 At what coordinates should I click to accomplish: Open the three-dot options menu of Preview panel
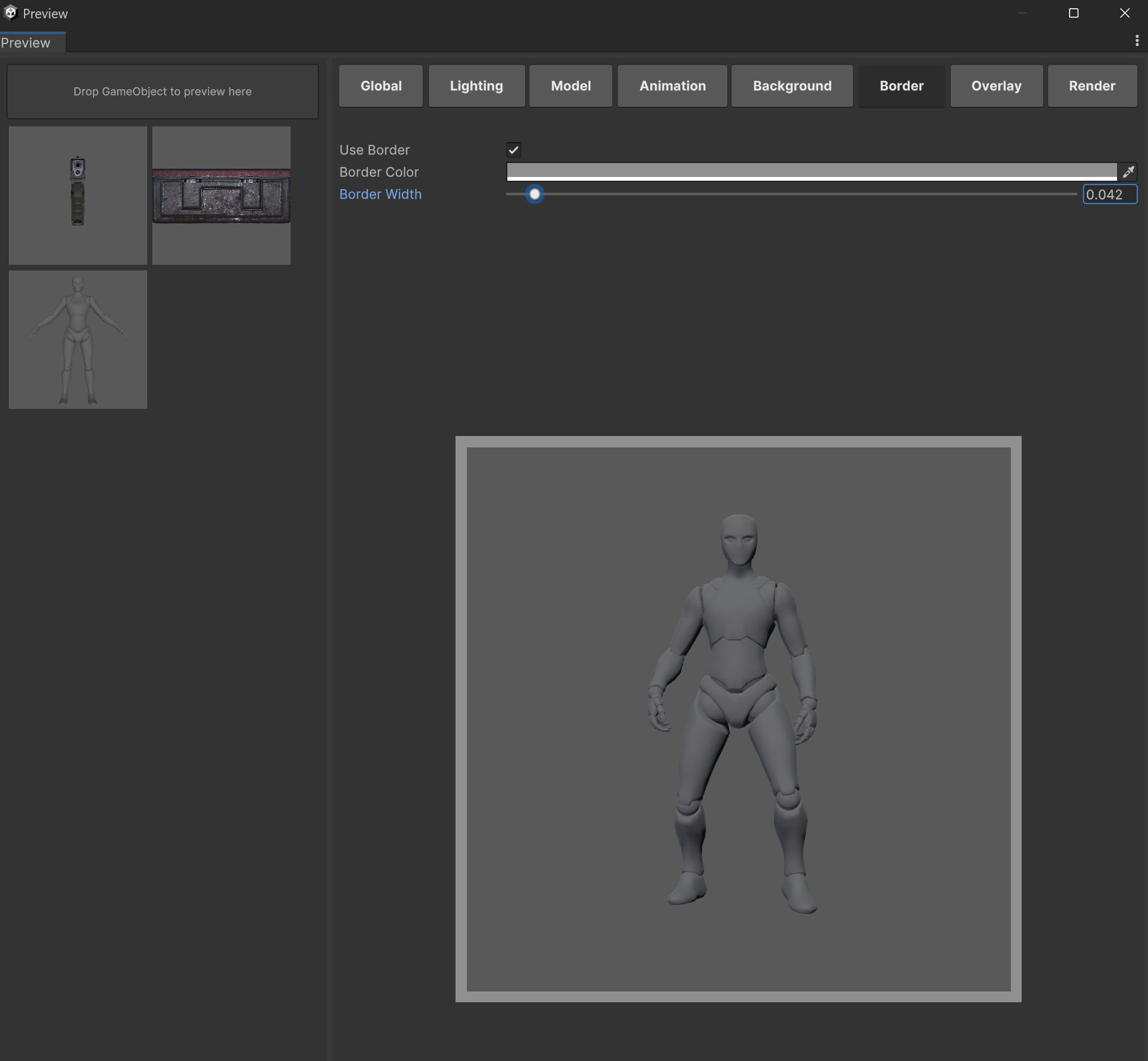(x=1137, y=41)
